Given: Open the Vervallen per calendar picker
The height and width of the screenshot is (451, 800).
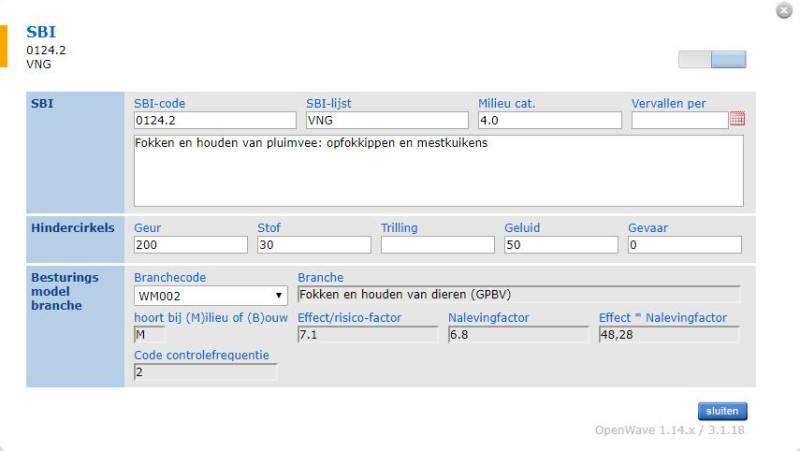Looking at the screenshot, I should 737,119.
